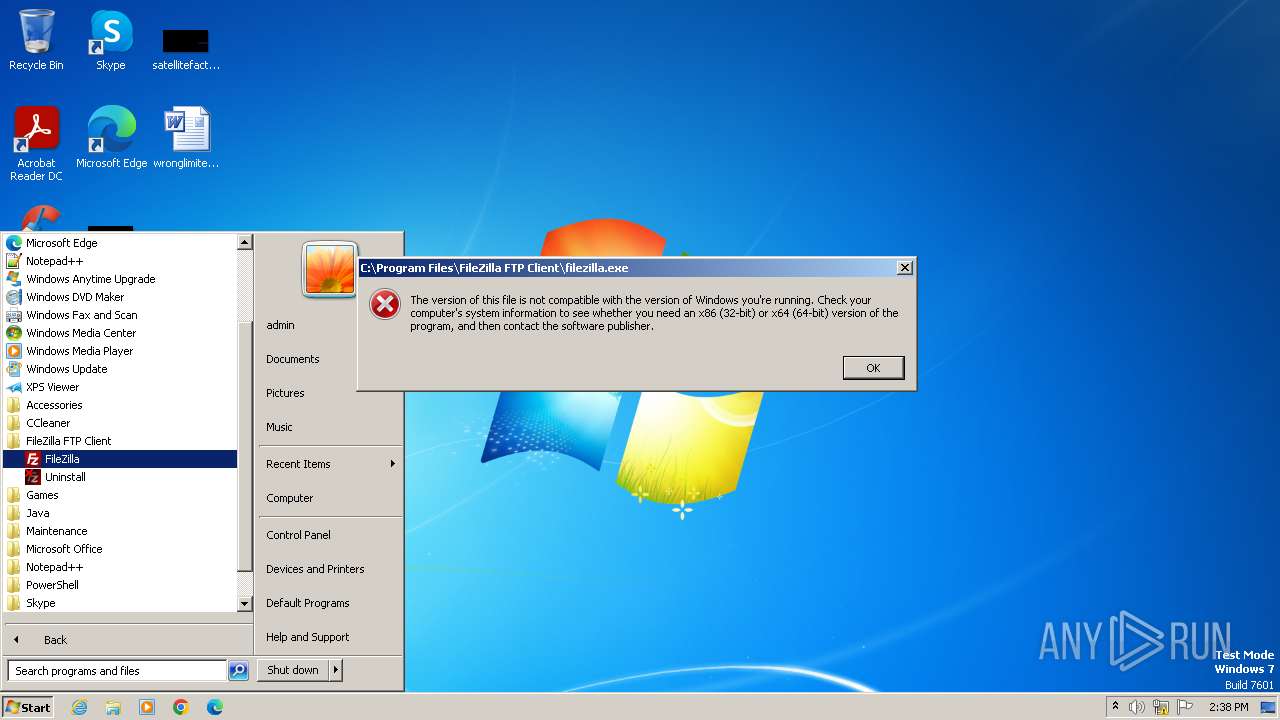The image size is (1280, 720).
Task: Select the satellitefact desktop file
Action: [x=186, y=48]
